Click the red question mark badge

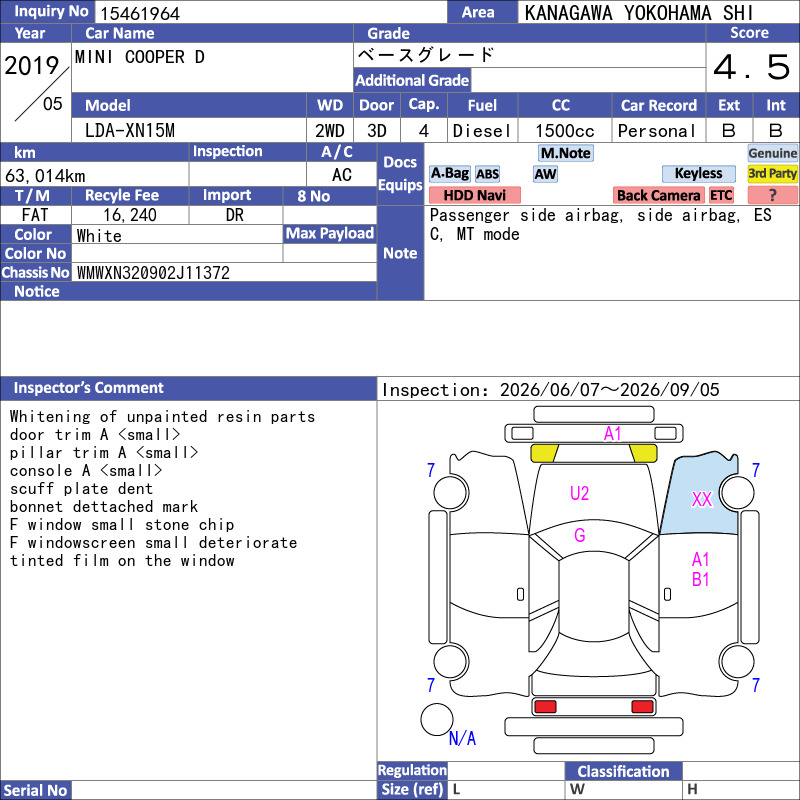click(x=772, y=195)
